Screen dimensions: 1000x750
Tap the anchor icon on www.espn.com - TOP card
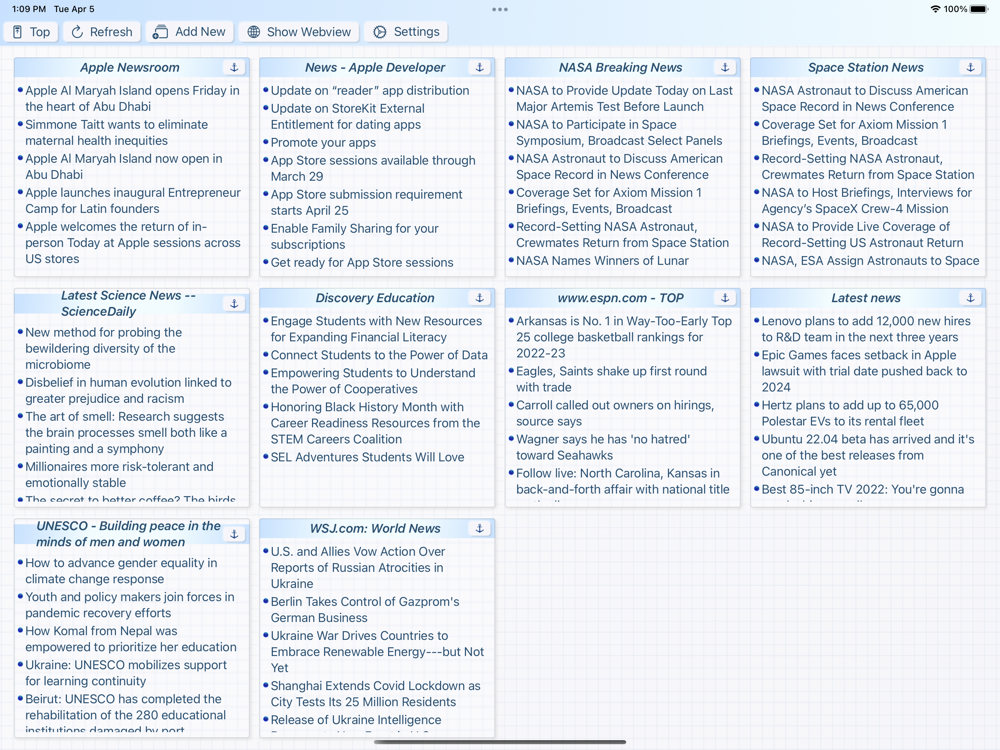pos(725,298)
